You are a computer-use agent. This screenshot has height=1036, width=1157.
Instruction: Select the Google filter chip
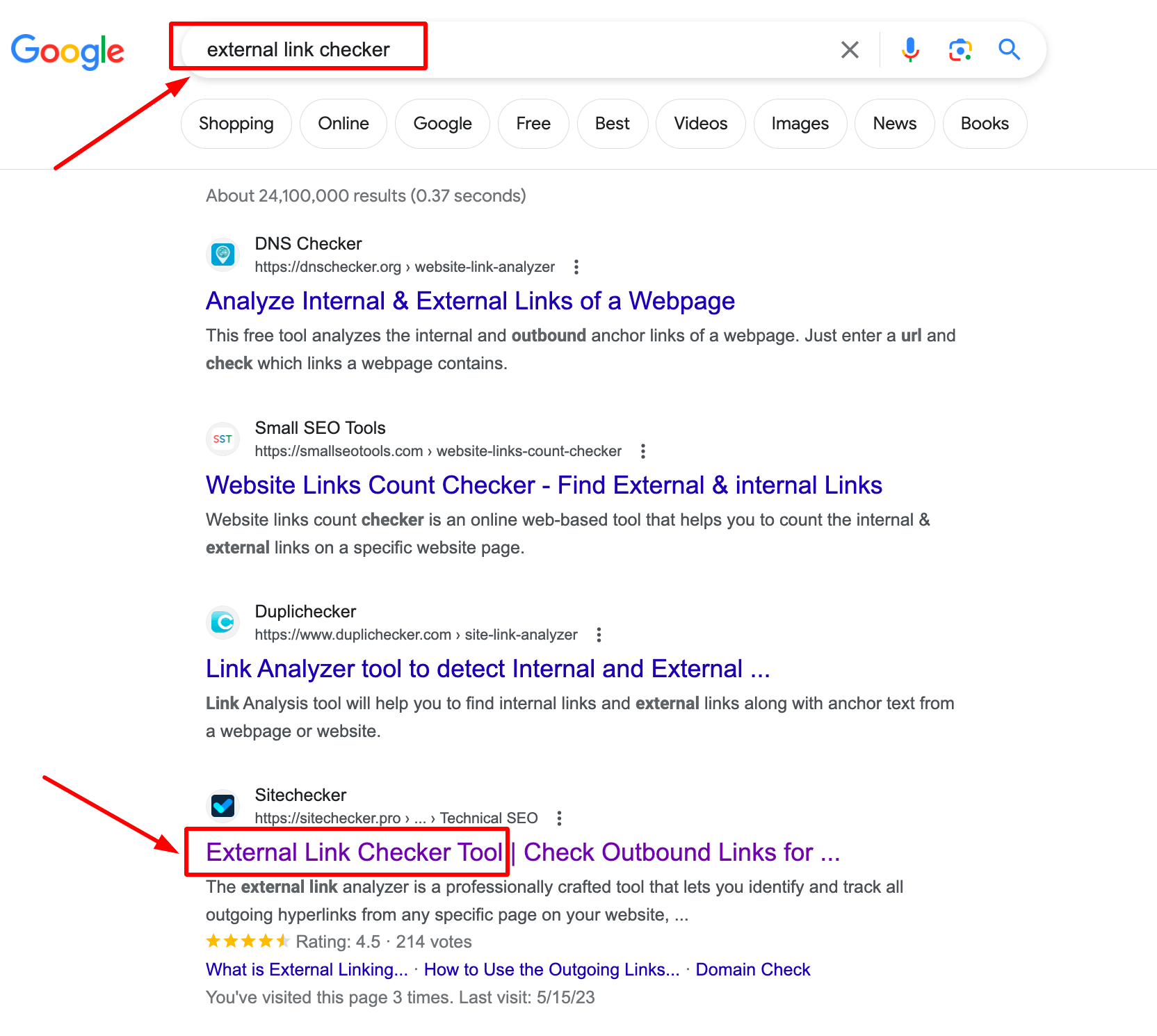point(442,124)
